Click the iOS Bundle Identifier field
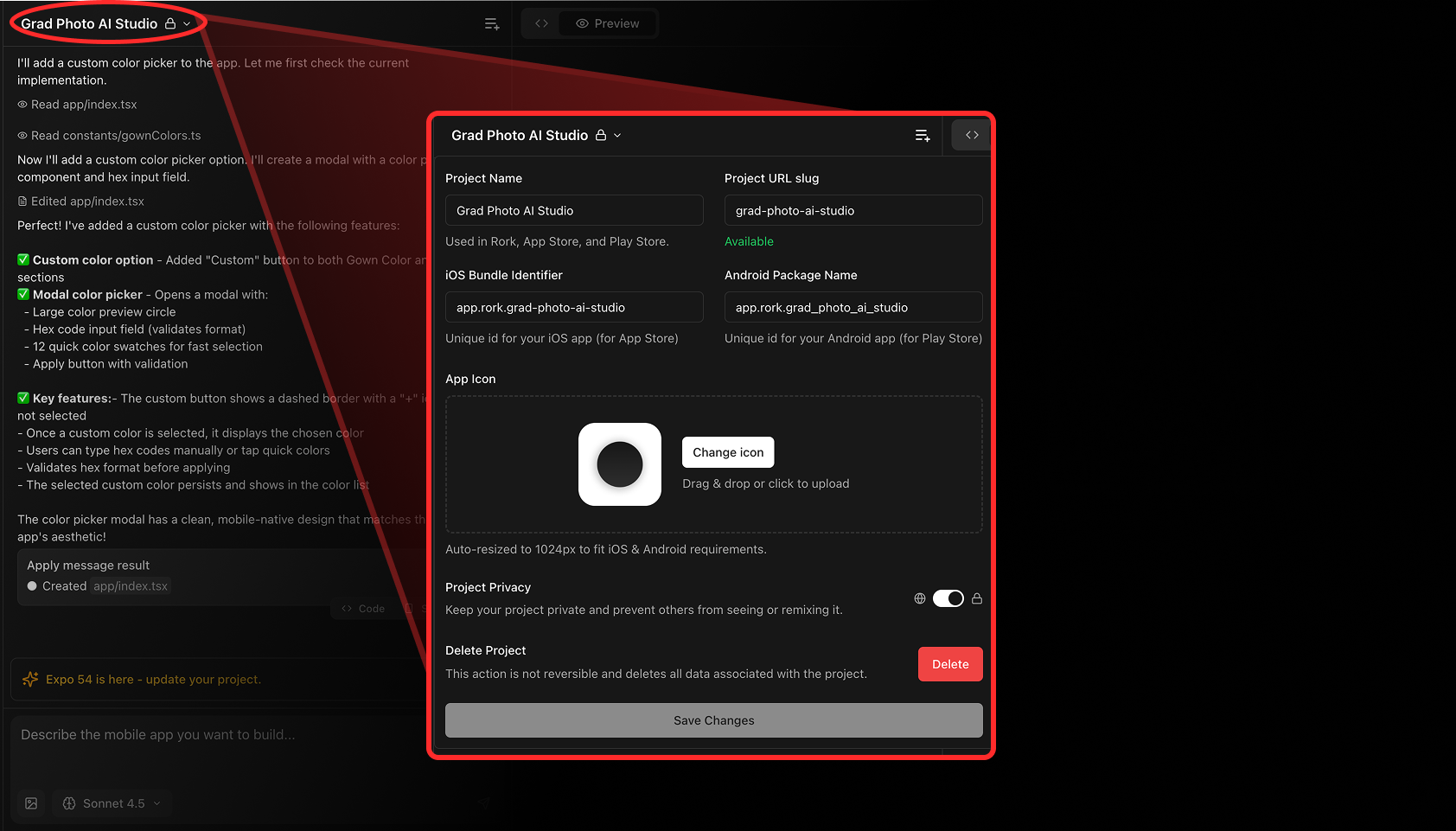1456x831 pixels. coord(574,307)
